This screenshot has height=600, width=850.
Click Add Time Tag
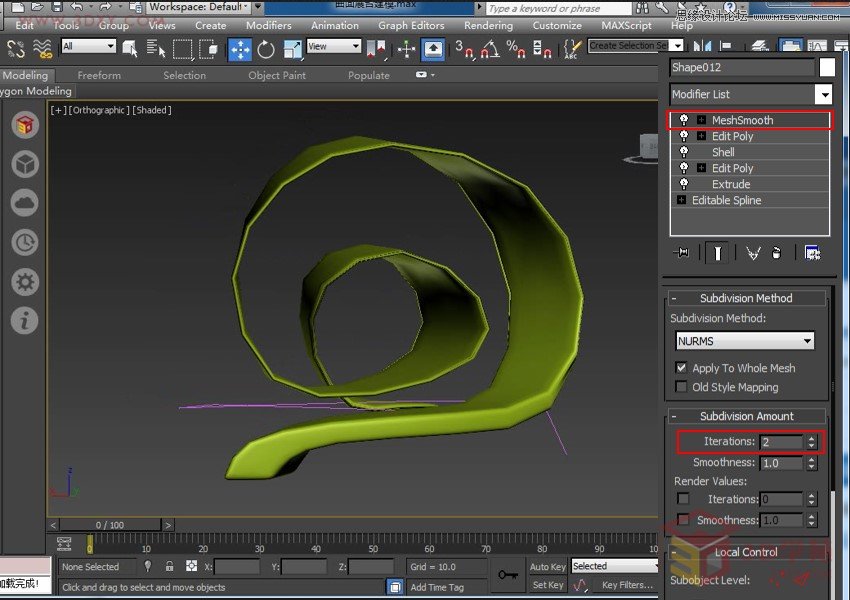click(x=437, y=587)
